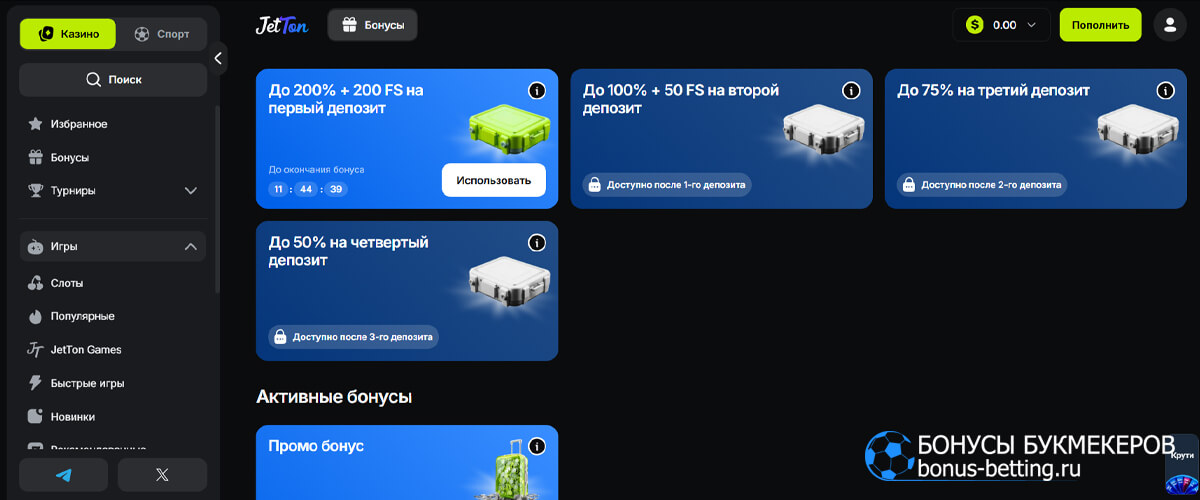Show info for fourth deposit bonus
This screenshot has height=500, width=1200.
pos(537,243)
